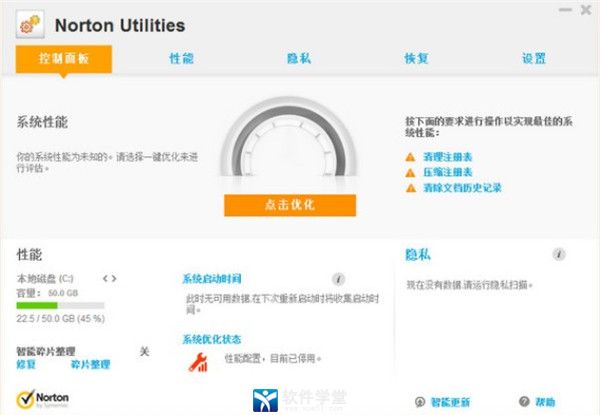
Task: Click the 本地磁盘 (C:) label
Action: pyautogui.click(x=45, y=278)
